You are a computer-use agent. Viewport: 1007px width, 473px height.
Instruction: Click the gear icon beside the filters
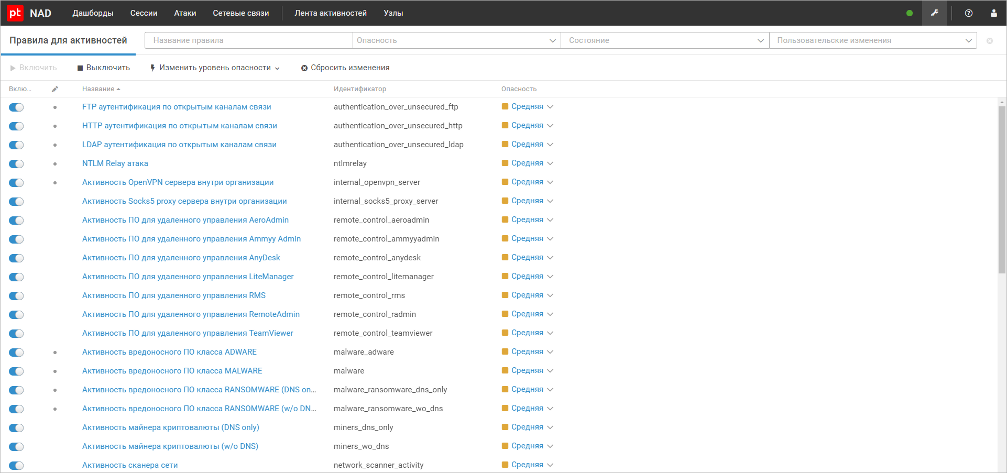coord(990,41)
